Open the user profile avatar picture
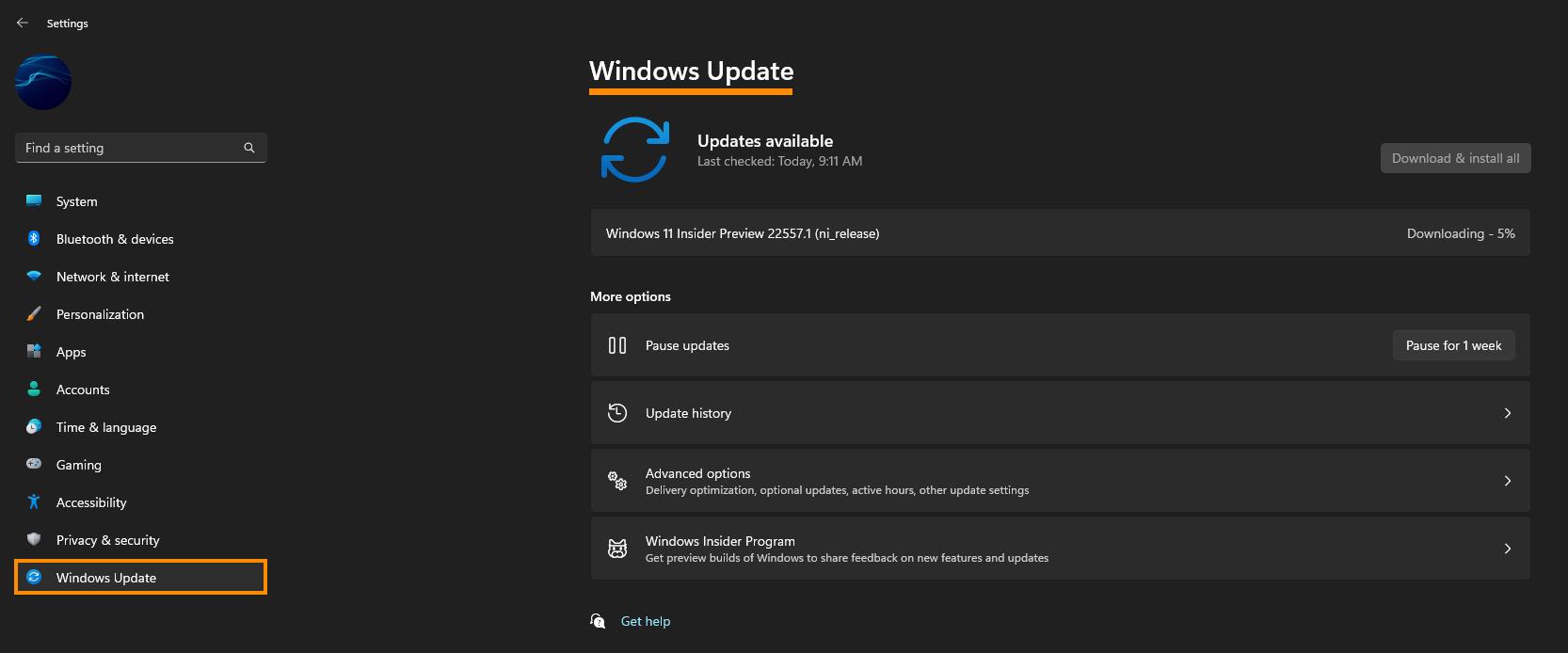The image size is (1568, 653). coord(43,82)
